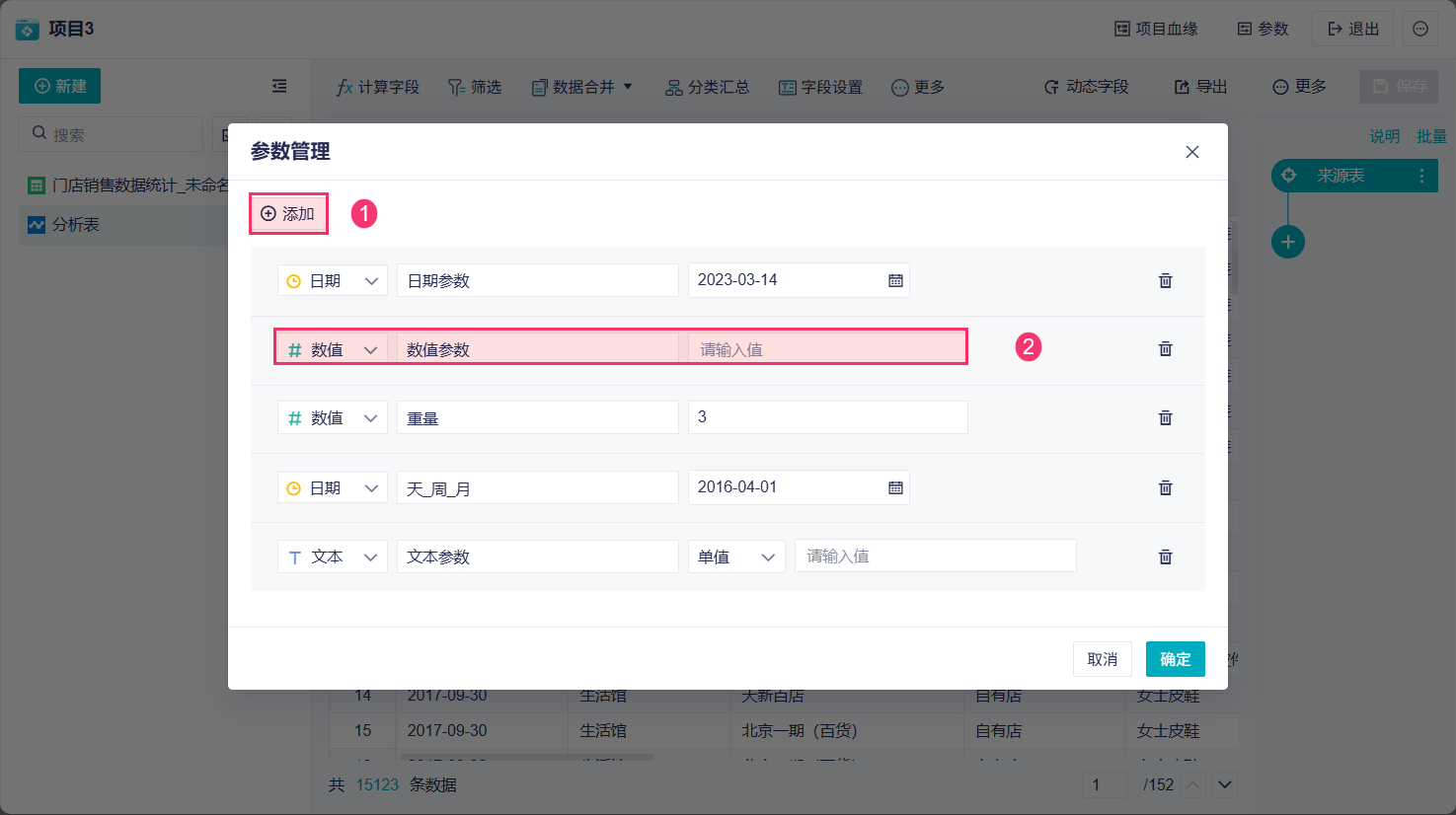Image resolution: width=1456 pixels, height=815 pixels.
Task: Delete the 日期参数 row with trash icon
Action: (x=1165, y=281)
